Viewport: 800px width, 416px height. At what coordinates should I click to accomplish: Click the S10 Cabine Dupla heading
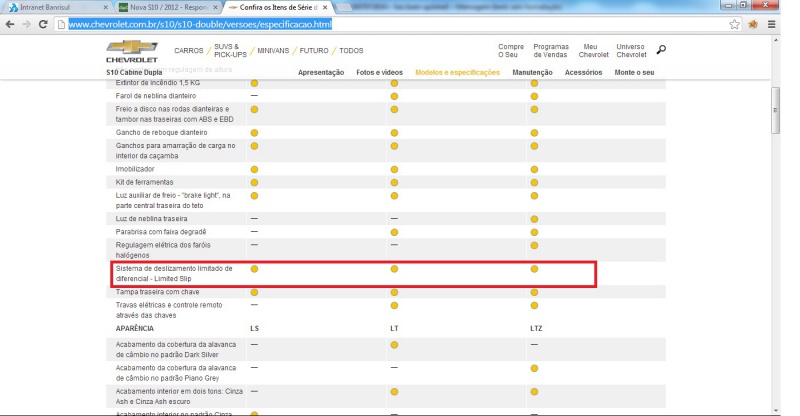point(134,72)
